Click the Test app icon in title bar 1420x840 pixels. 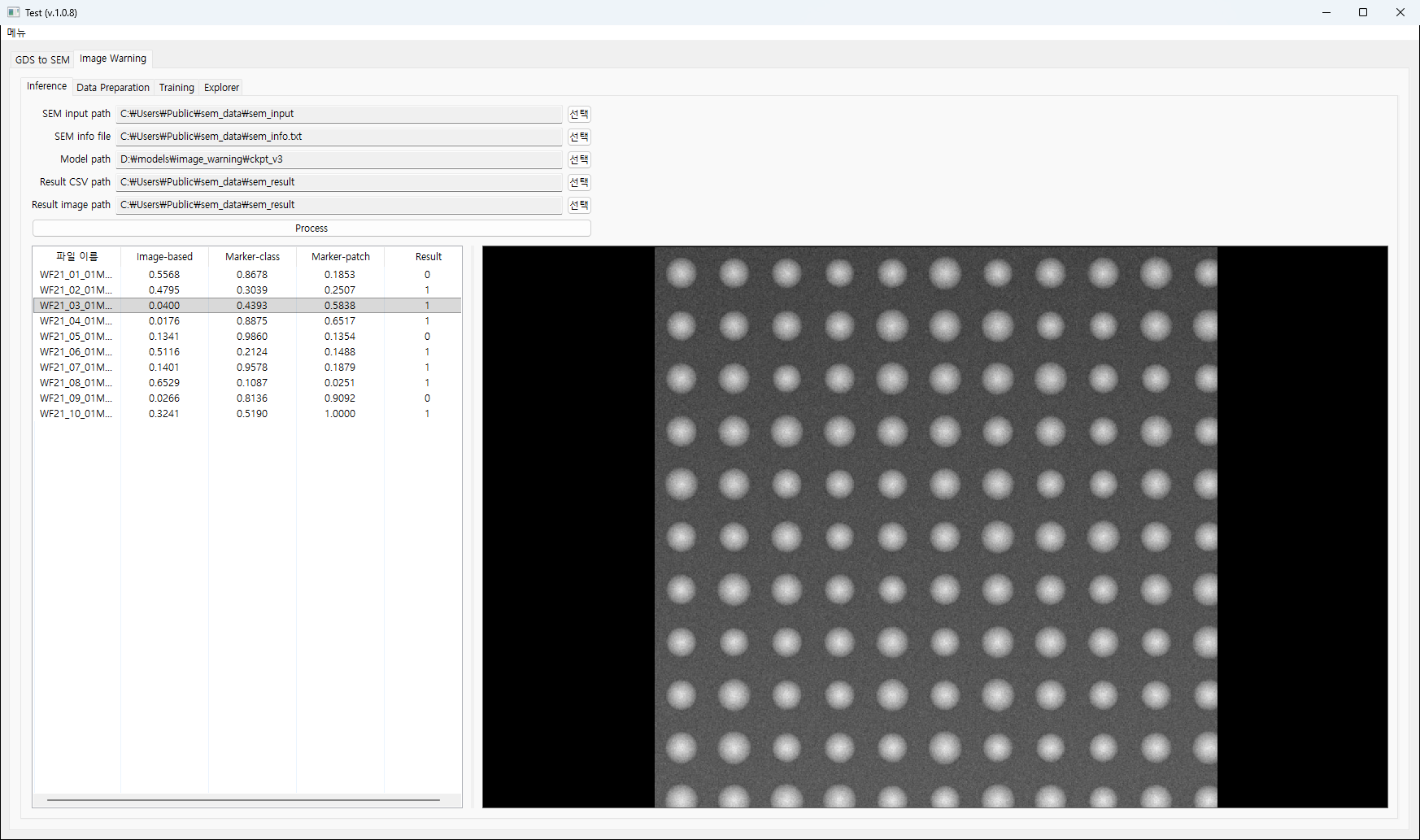(x=13, y=12)
